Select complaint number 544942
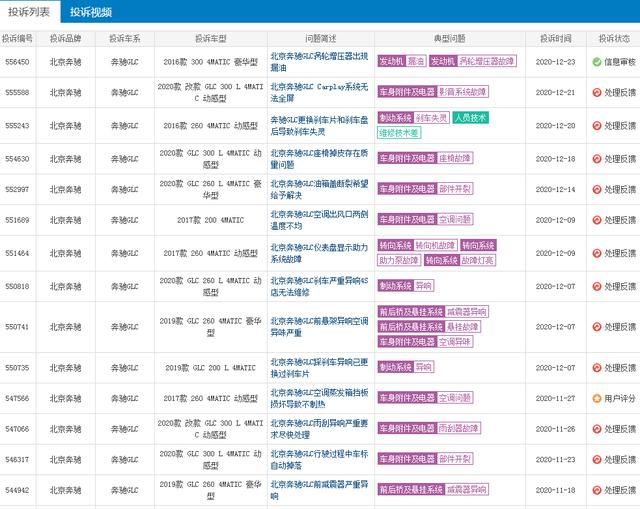640x509 pixels. tap(17, 490)
